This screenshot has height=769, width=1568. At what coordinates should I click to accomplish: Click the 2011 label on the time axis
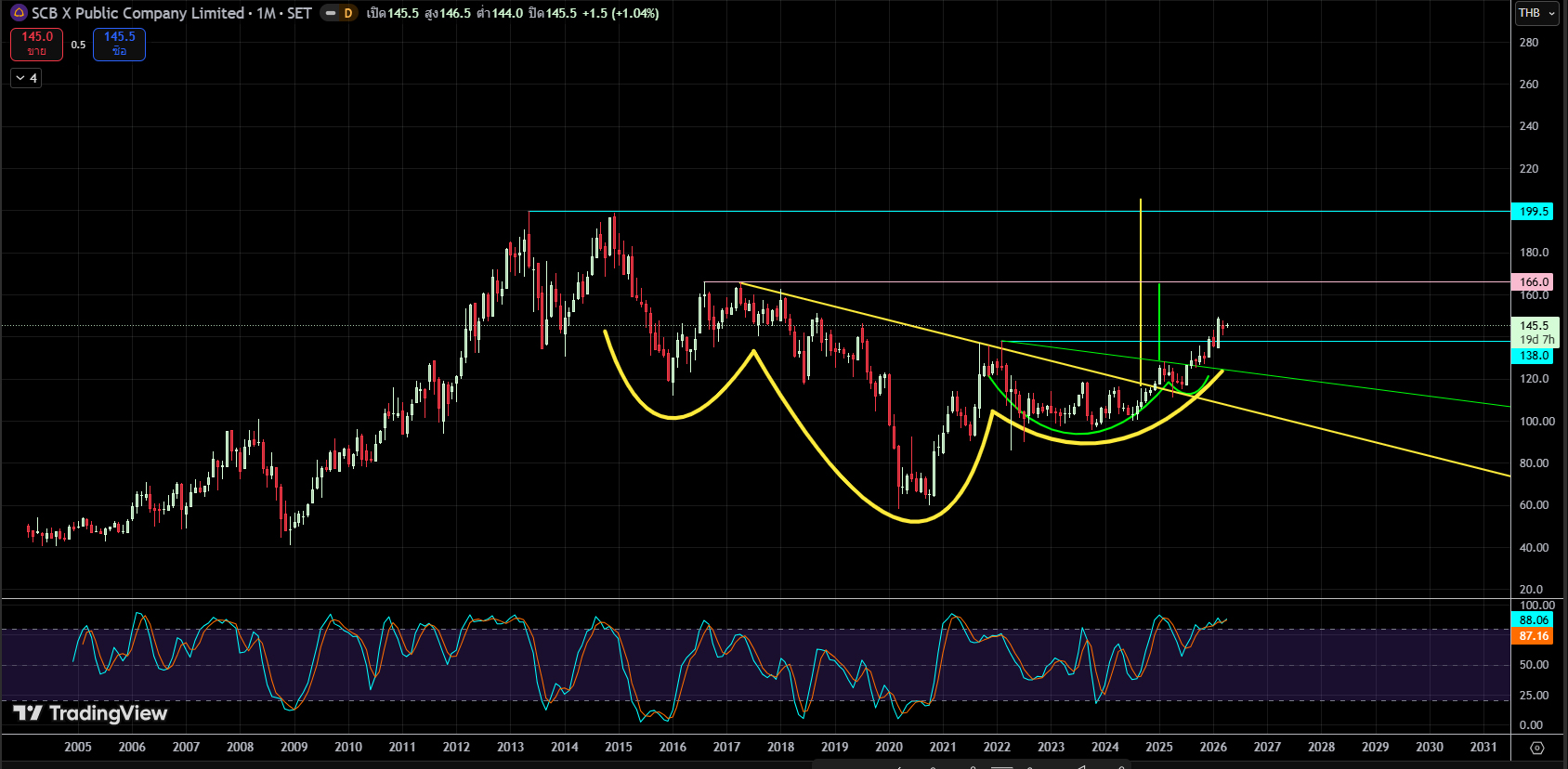[402, 747]
